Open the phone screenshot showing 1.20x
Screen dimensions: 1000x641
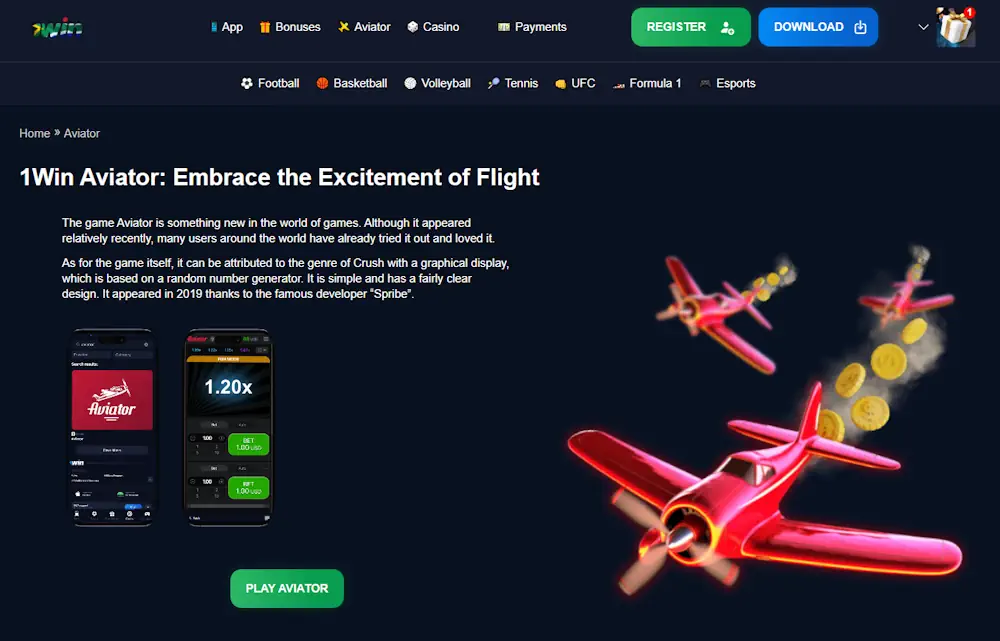228,427
